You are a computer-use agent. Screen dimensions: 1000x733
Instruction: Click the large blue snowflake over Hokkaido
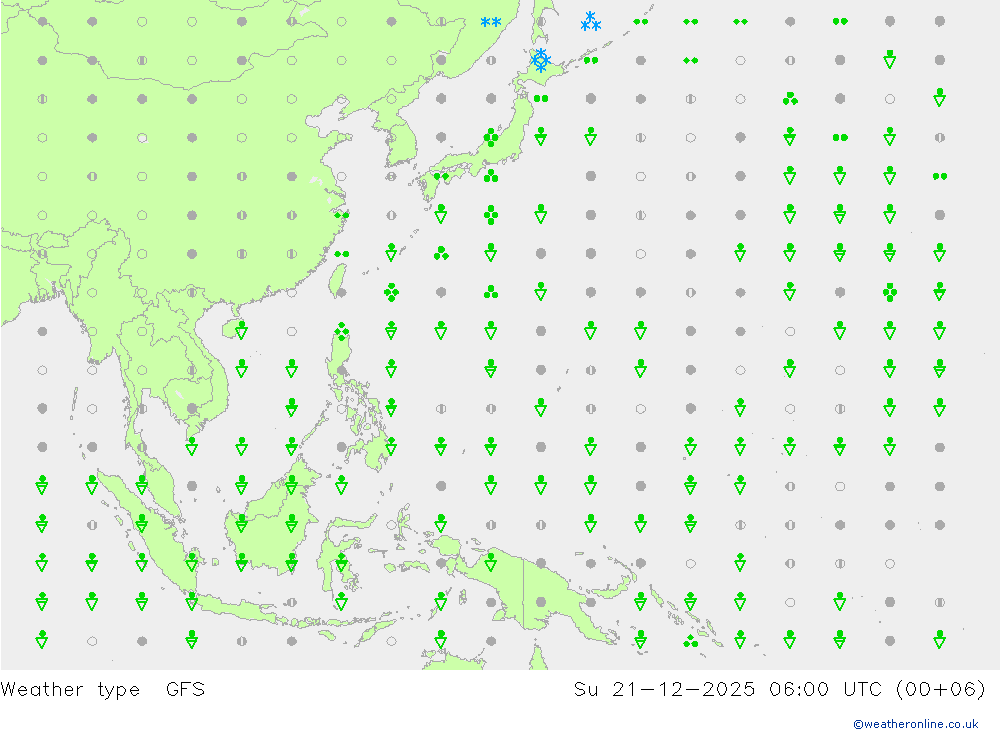(x=541, y=60)
